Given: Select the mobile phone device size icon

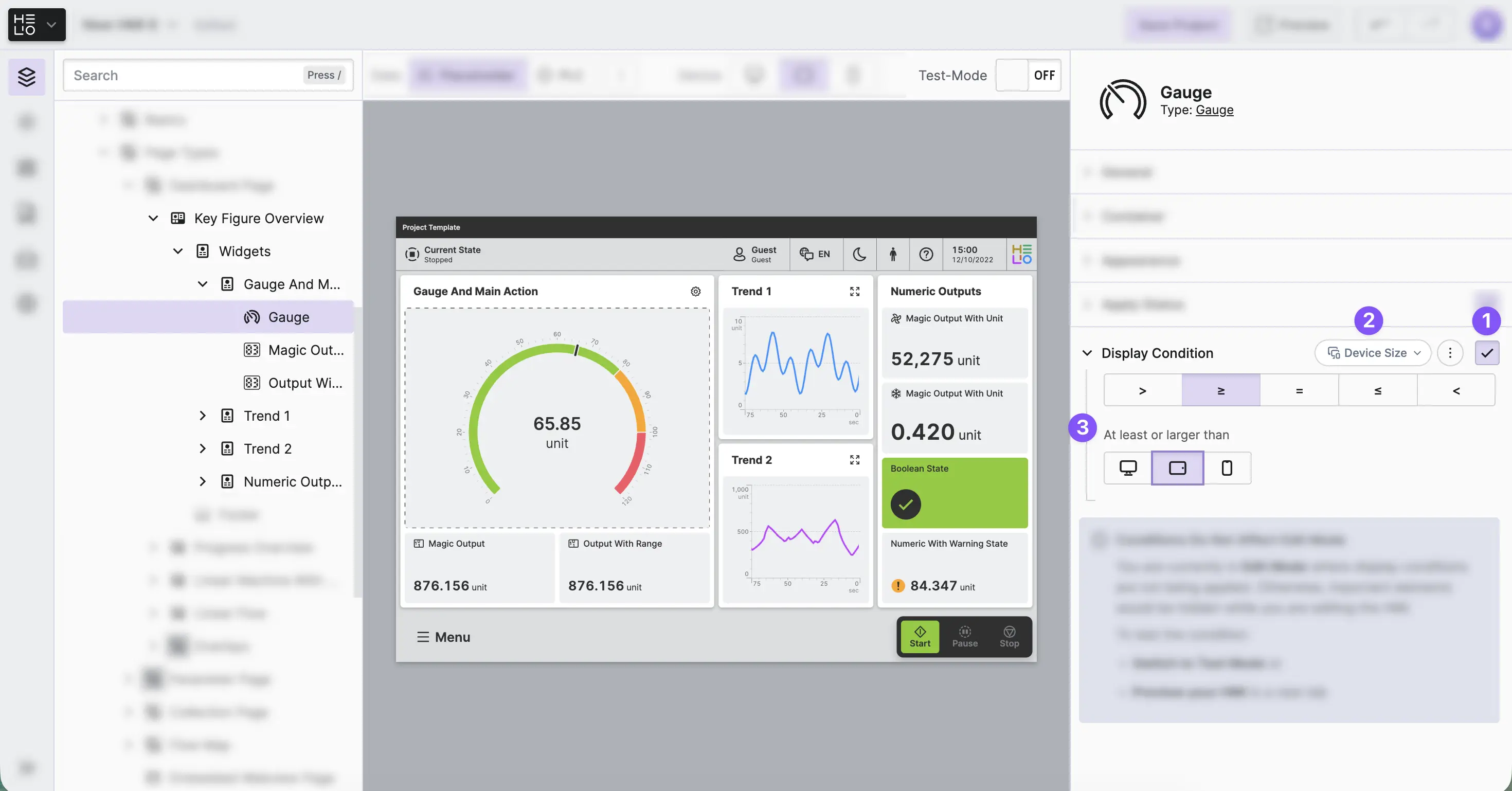Looking at the screenshot, I should click(x=1227, y=468).
